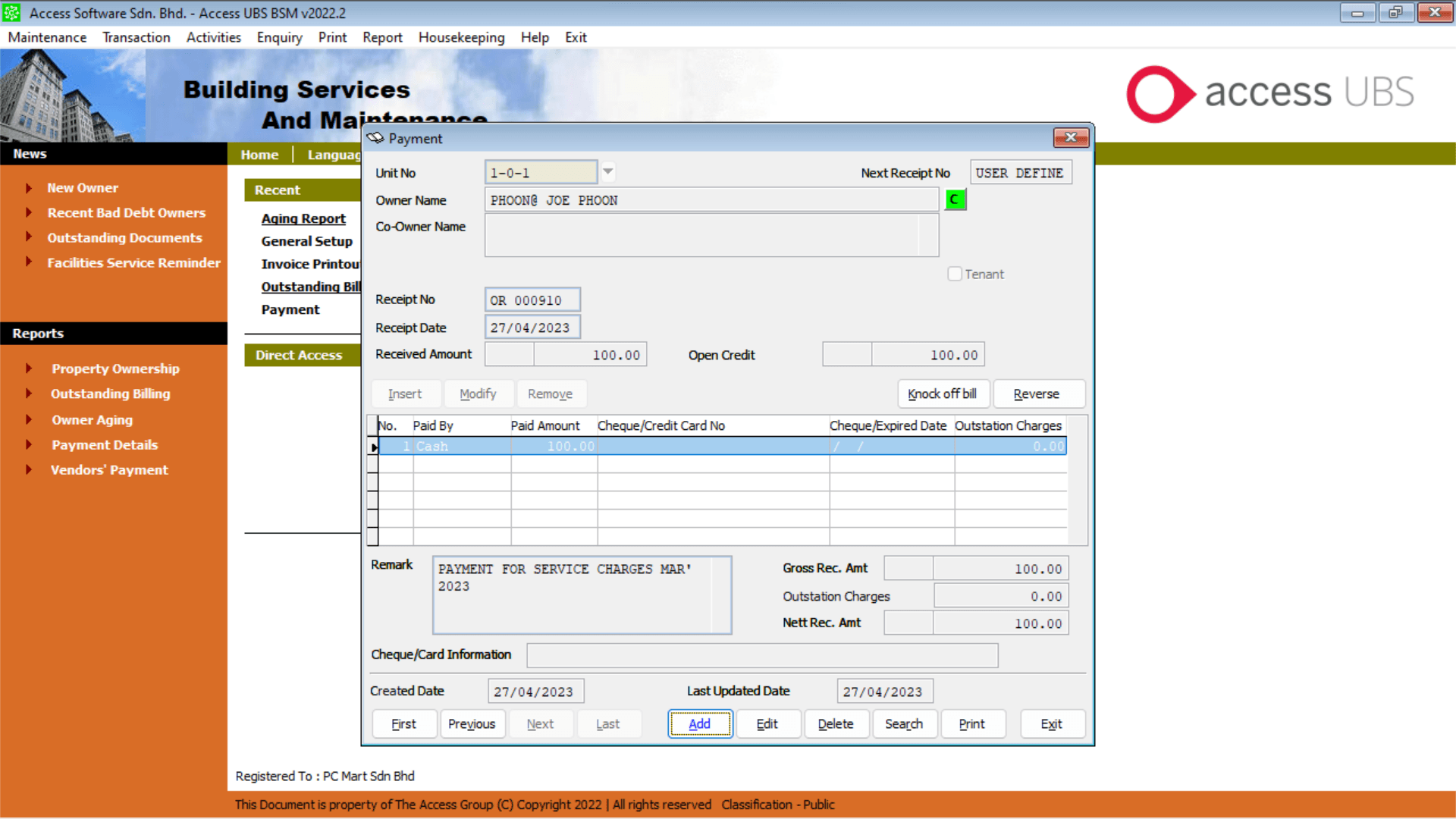Image resolution: width=1456 pixels, height=819 pixels.
Task: Click the arrow icon next to Property Ownership
Action: pyautogui.click(x=29, y=369)
